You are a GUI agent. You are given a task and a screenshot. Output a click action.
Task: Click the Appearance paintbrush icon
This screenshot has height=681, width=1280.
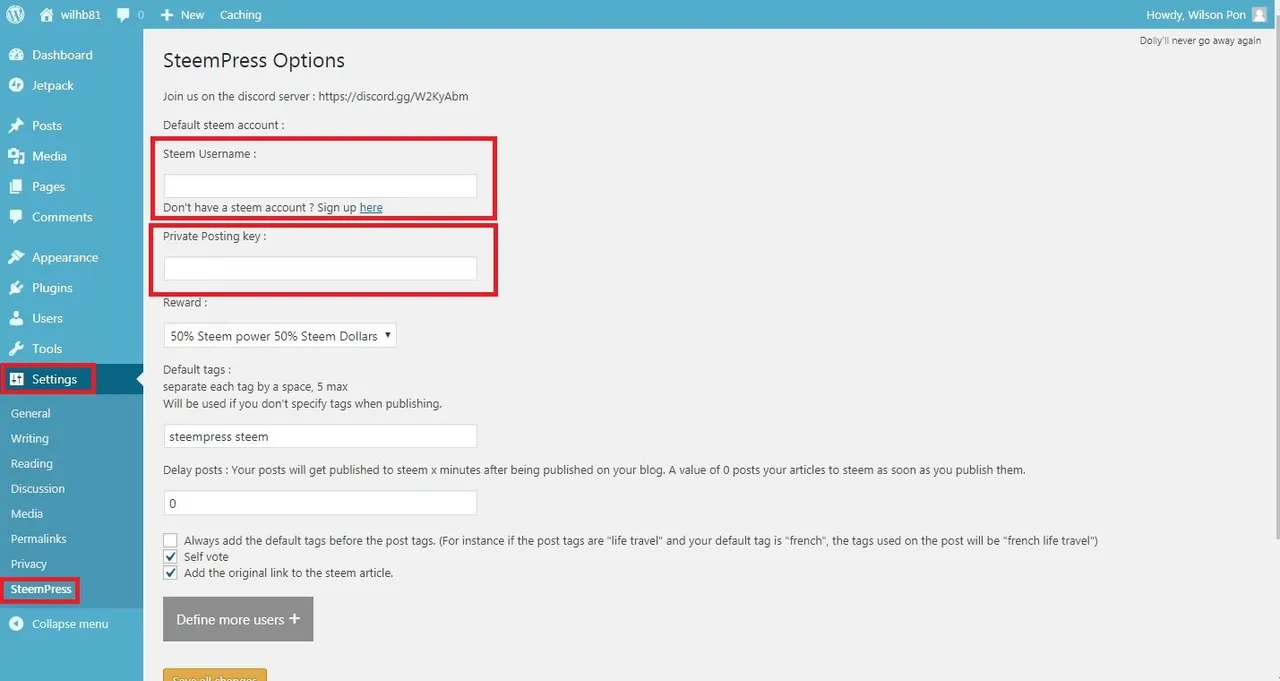(16, 257)
